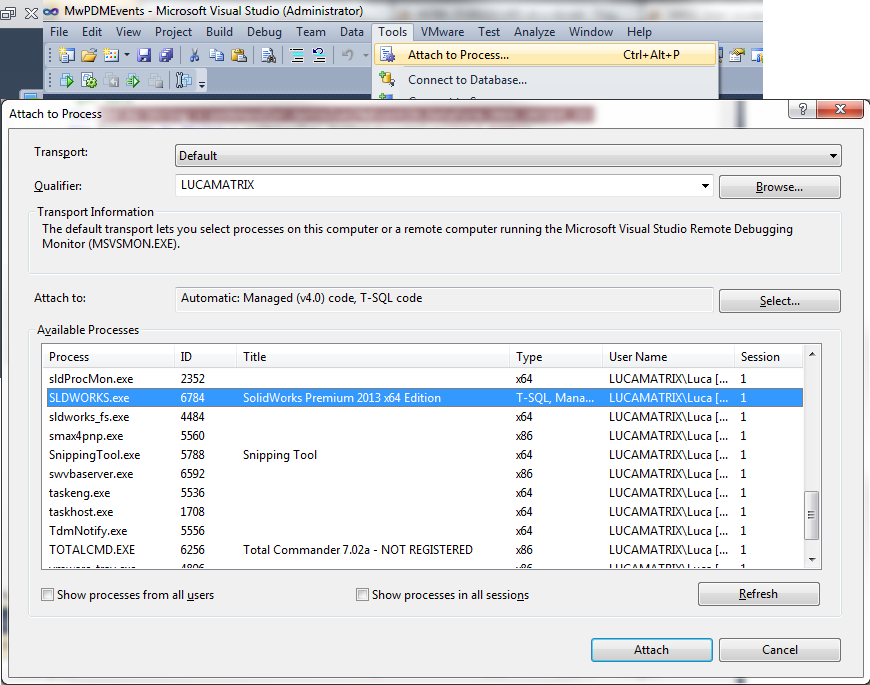The image size is (870, 685).
Task: Select the sldProcMon.exe process row
Action: (x=424, y=379)
